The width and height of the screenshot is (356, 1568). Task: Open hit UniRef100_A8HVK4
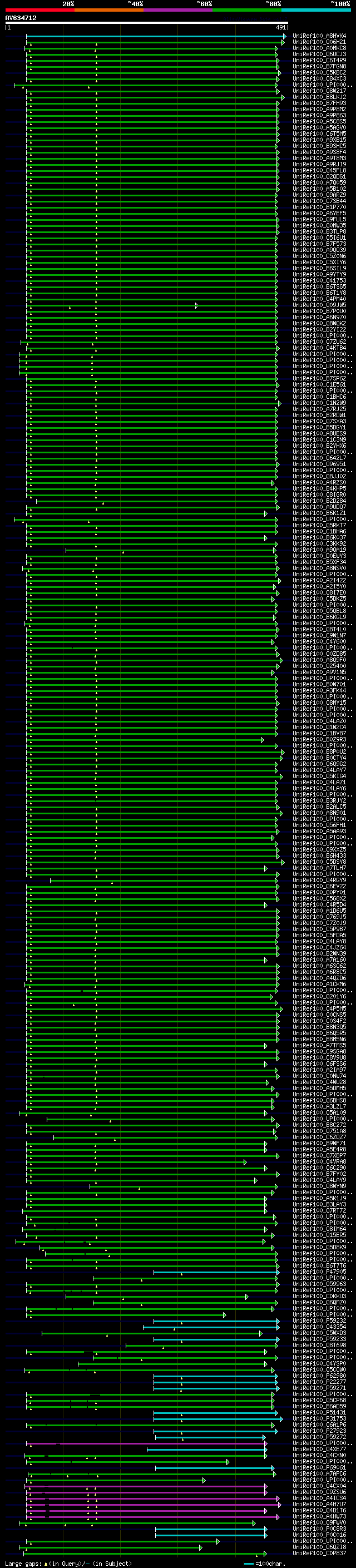click(x=319, y=36)
